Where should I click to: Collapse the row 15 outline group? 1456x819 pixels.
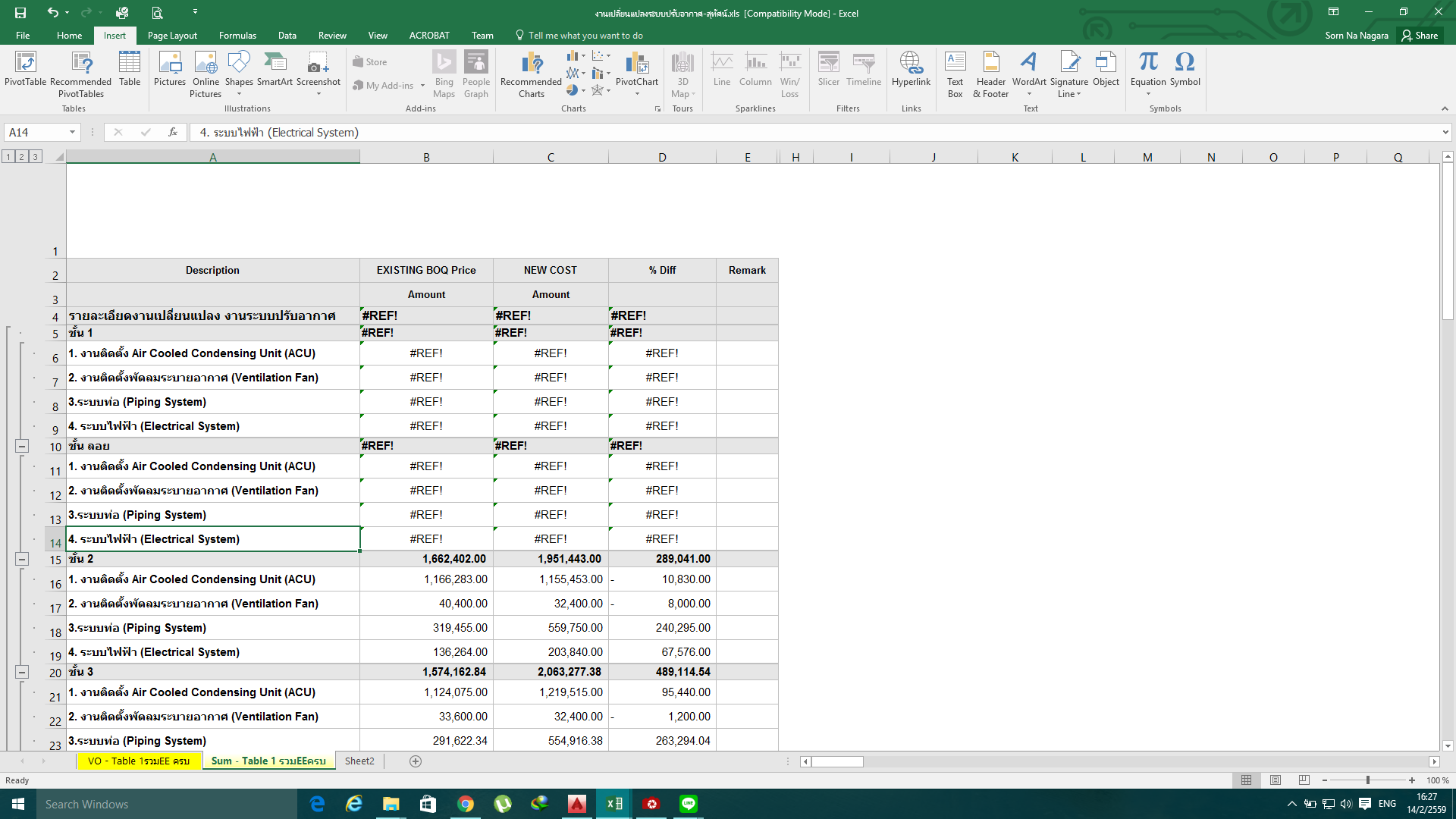click(x=22, y=560)
